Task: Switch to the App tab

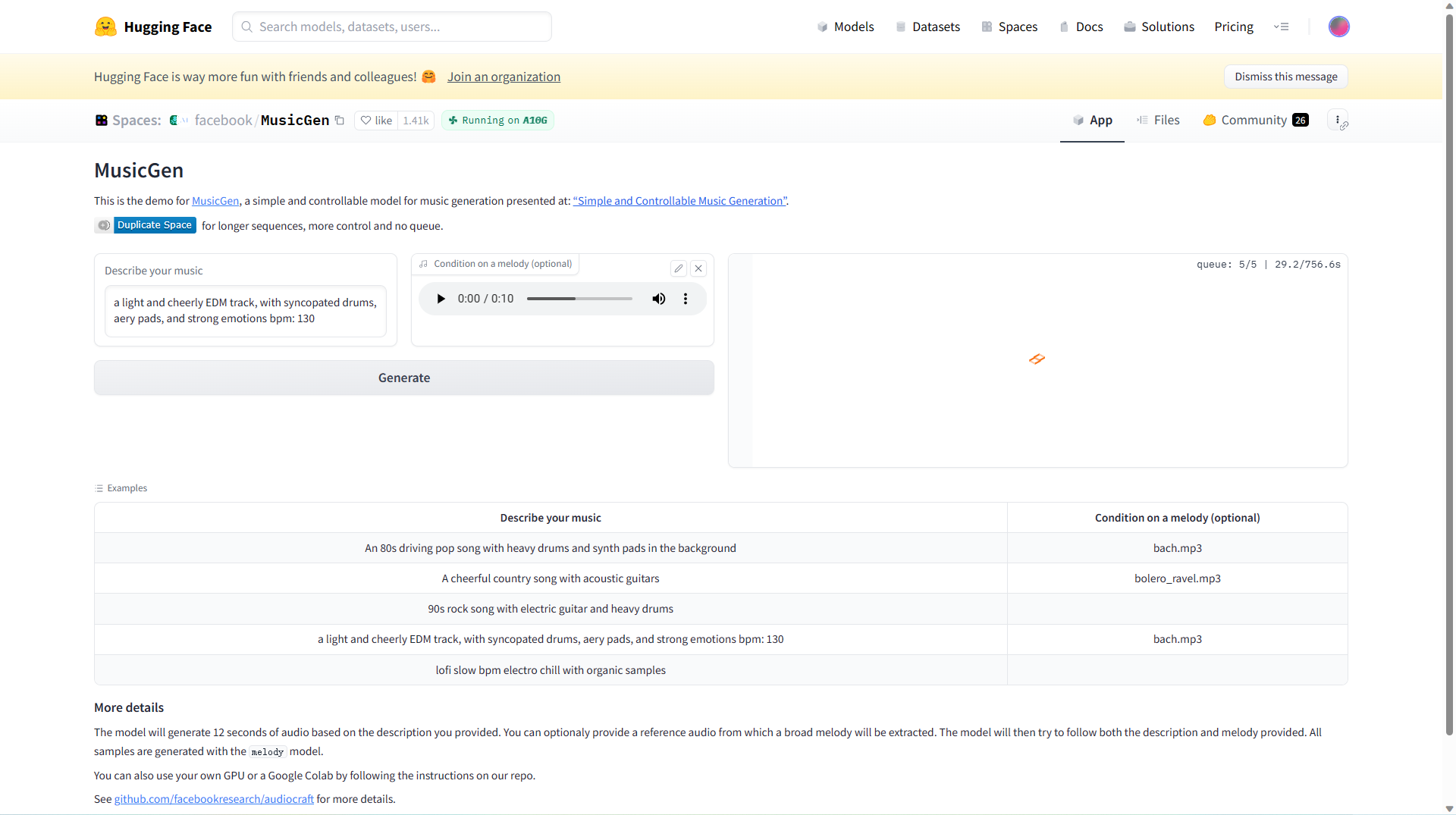Action: (x=1092, y=120)
